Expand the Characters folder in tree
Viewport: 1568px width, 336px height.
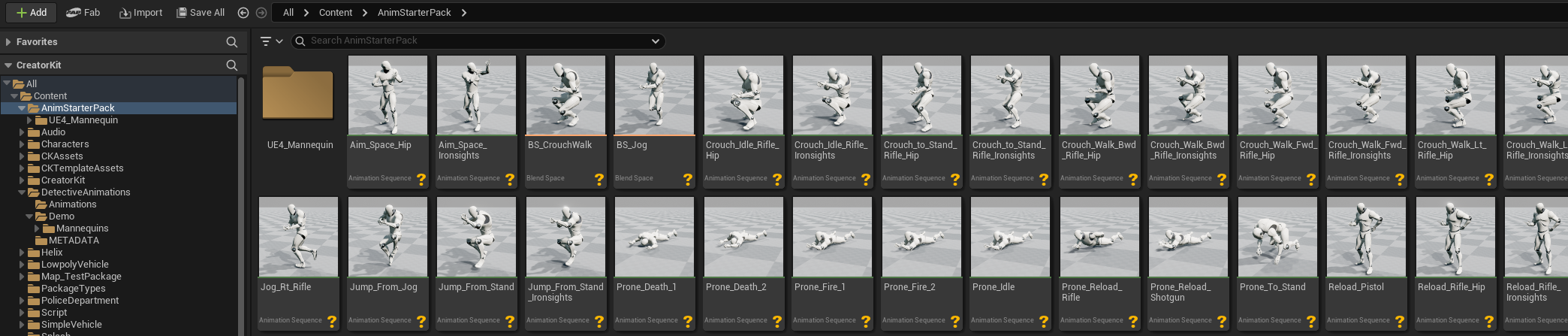tap(22, 144)
